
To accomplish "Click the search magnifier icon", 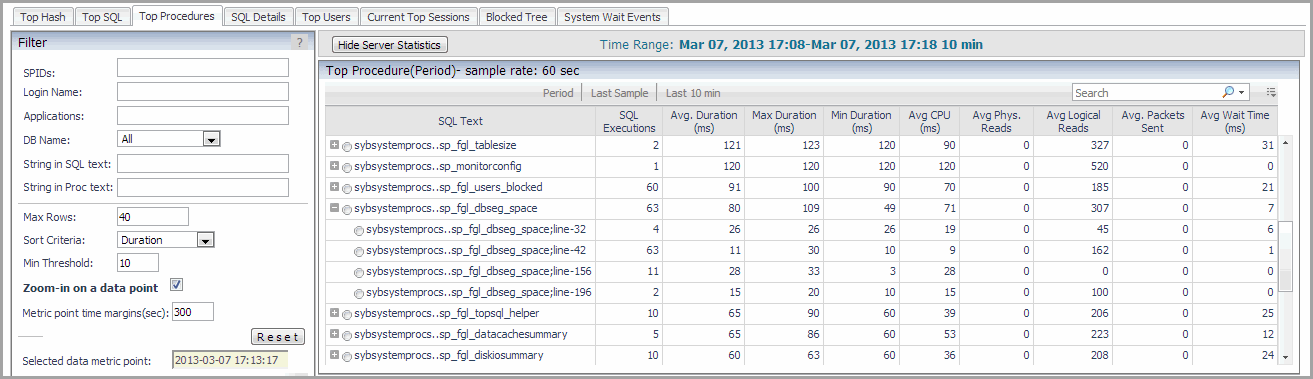I will (1228, 92).
